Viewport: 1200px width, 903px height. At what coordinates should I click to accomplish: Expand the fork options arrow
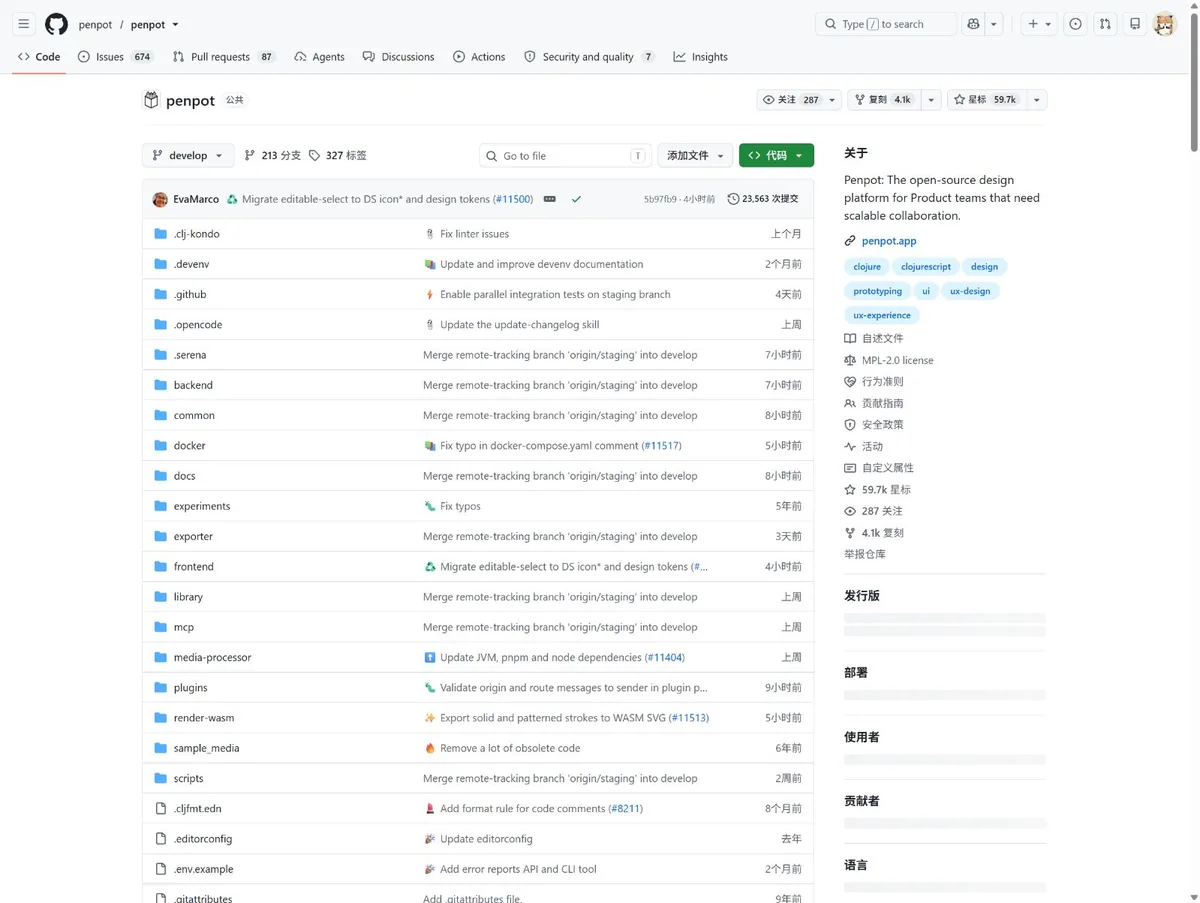[x=931, y=100]
